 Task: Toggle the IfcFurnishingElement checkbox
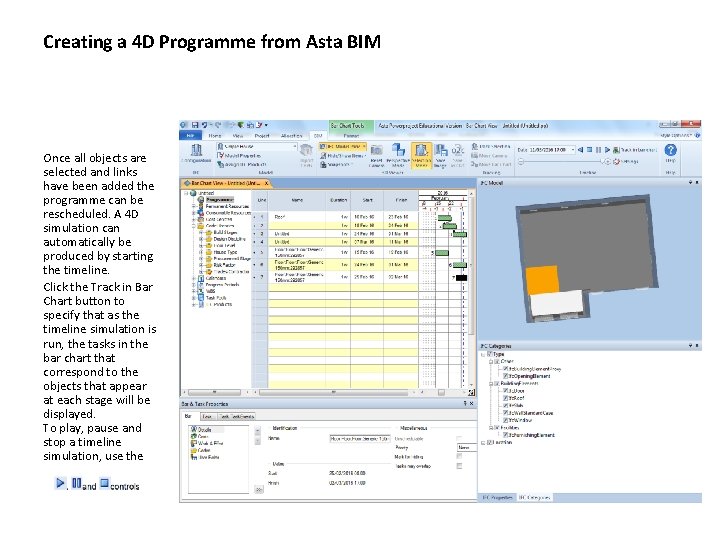tap(506, 434)
